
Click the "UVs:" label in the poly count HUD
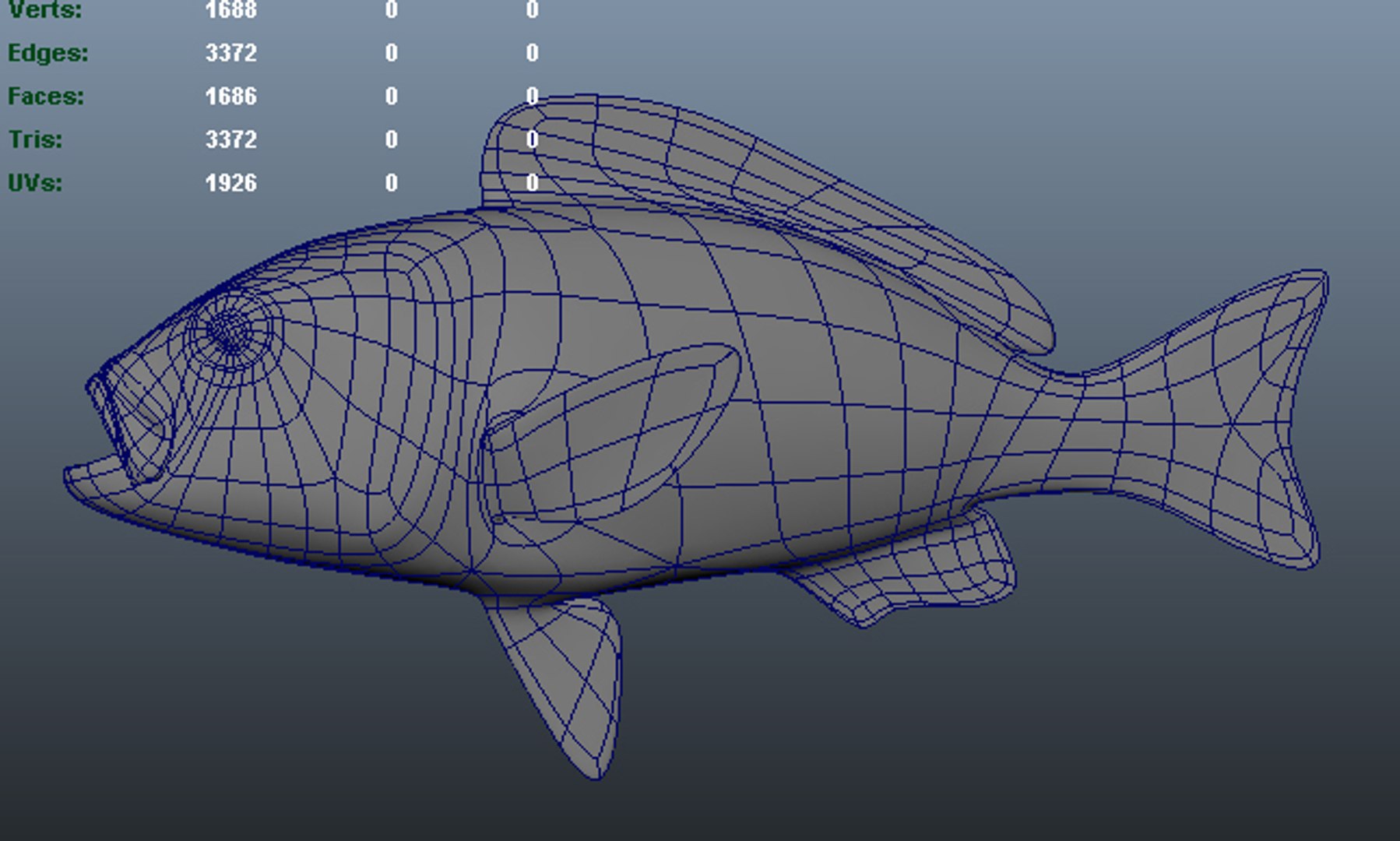tap(35, 183)
